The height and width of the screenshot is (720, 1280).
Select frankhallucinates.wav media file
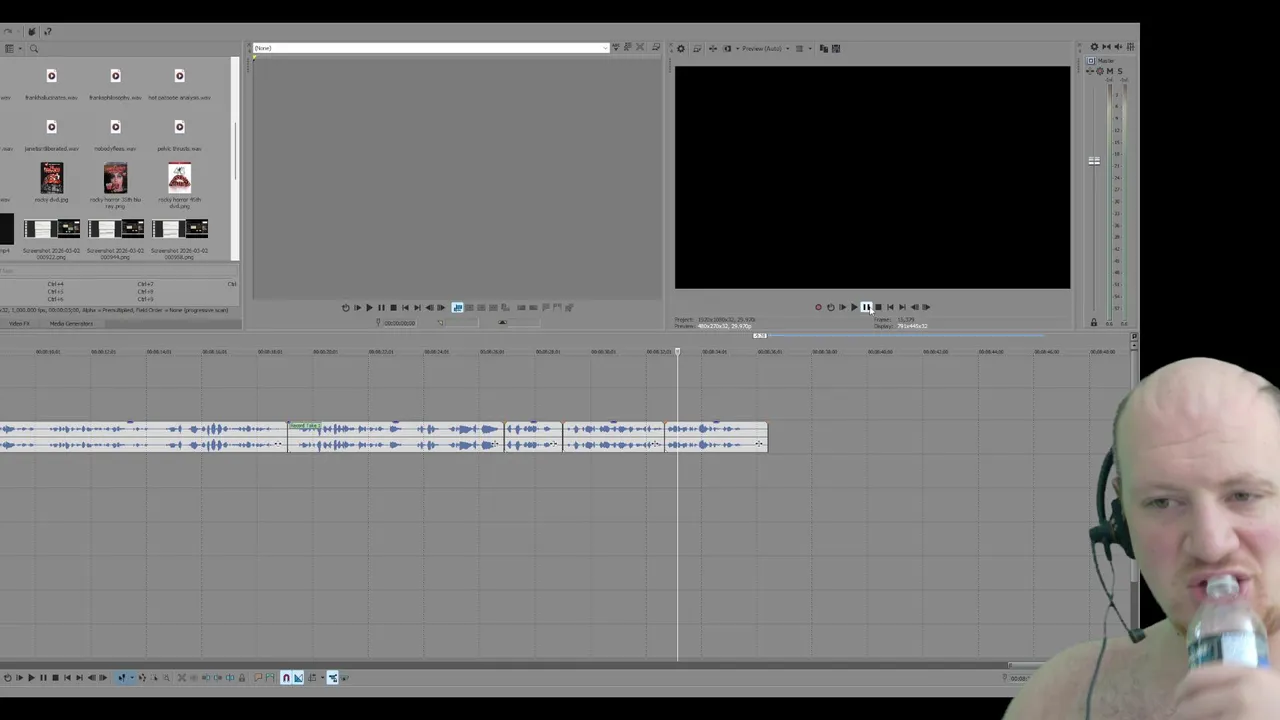(51, 85)
